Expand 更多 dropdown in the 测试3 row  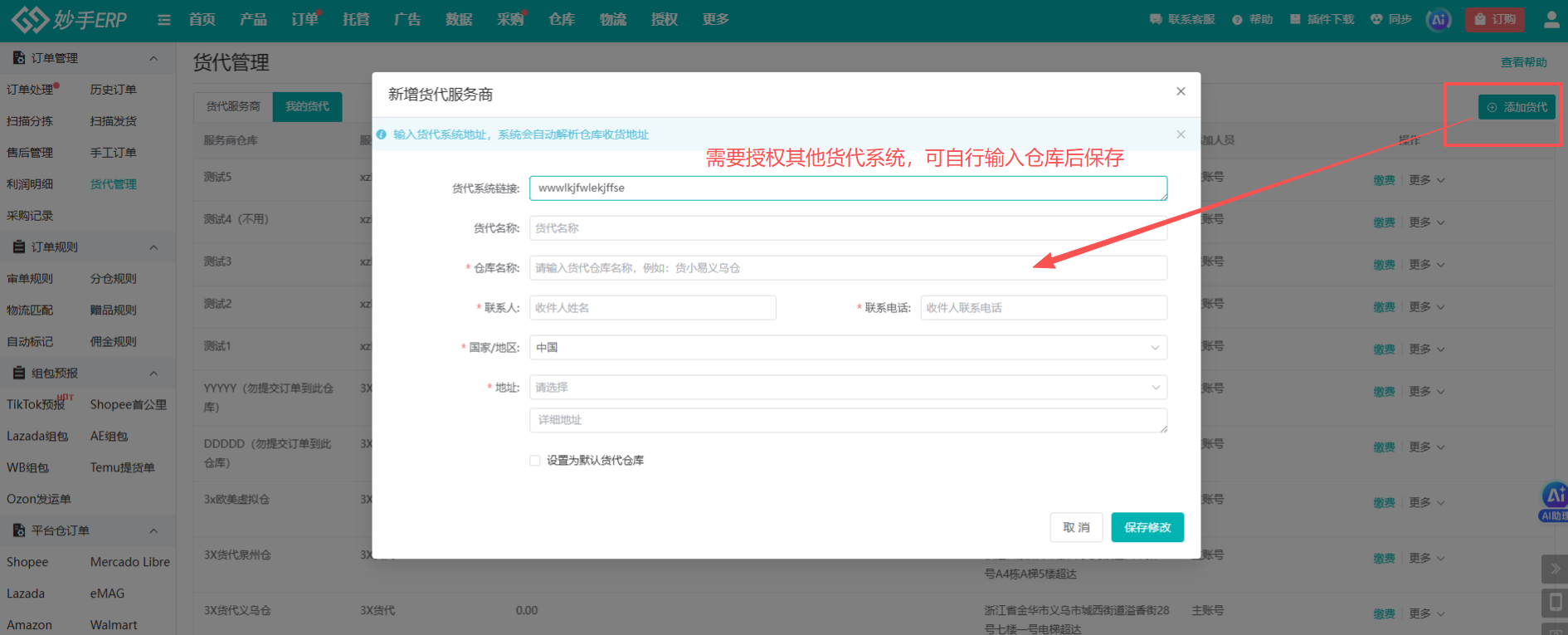click(x=1427, y=265)
